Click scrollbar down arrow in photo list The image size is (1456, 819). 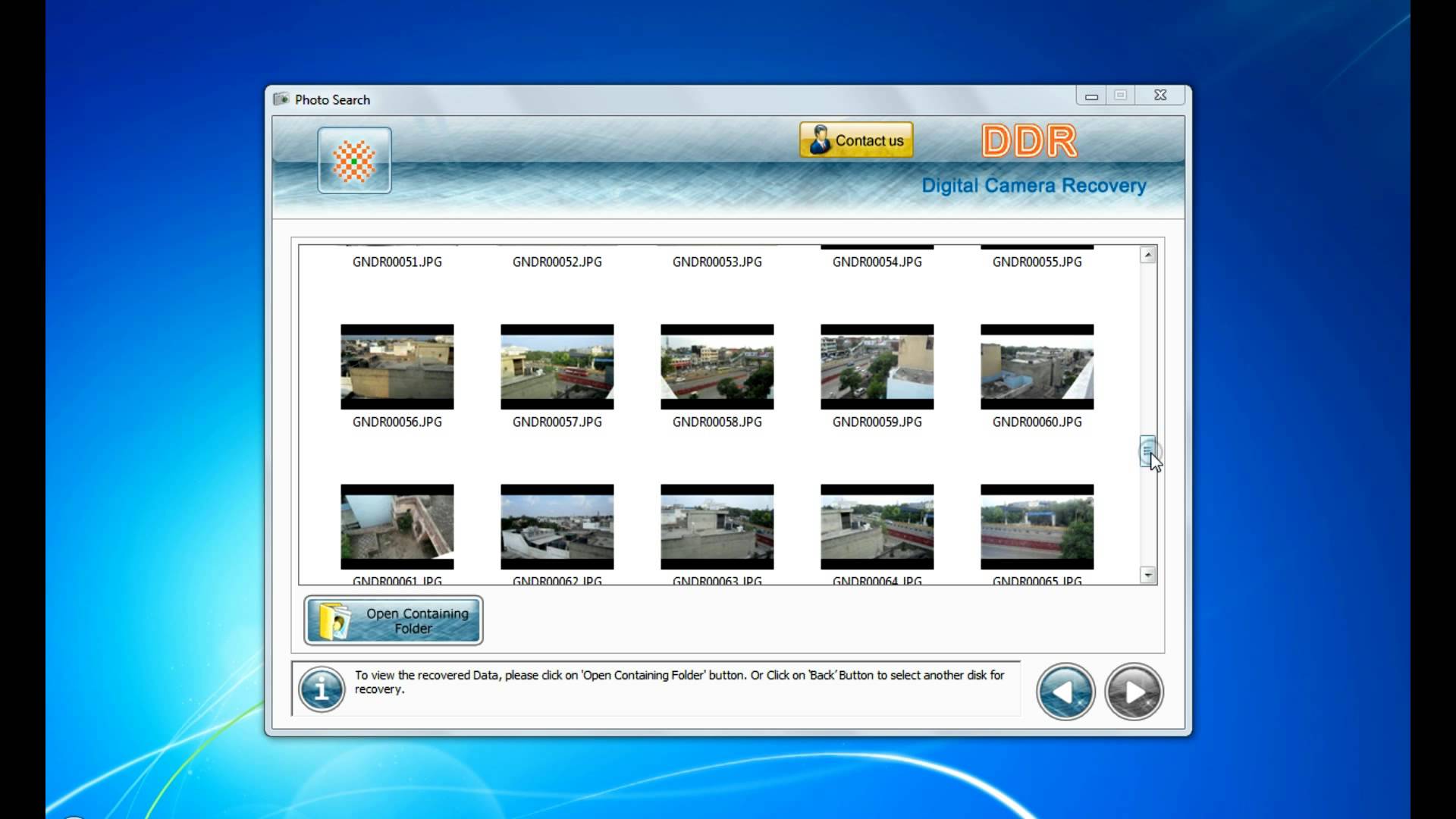point(1148,575)
